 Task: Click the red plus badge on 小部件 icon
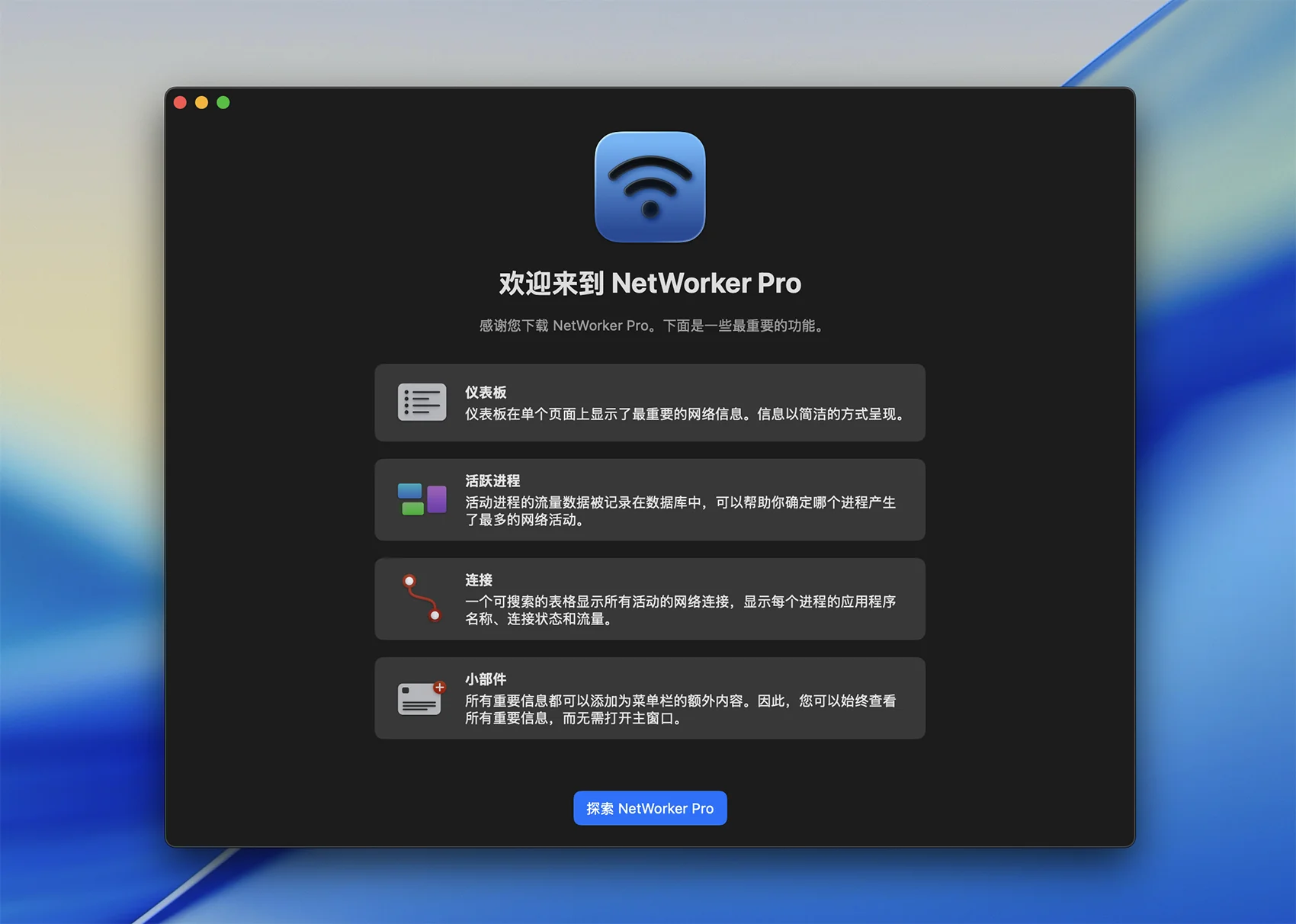(x=440, y=687)
